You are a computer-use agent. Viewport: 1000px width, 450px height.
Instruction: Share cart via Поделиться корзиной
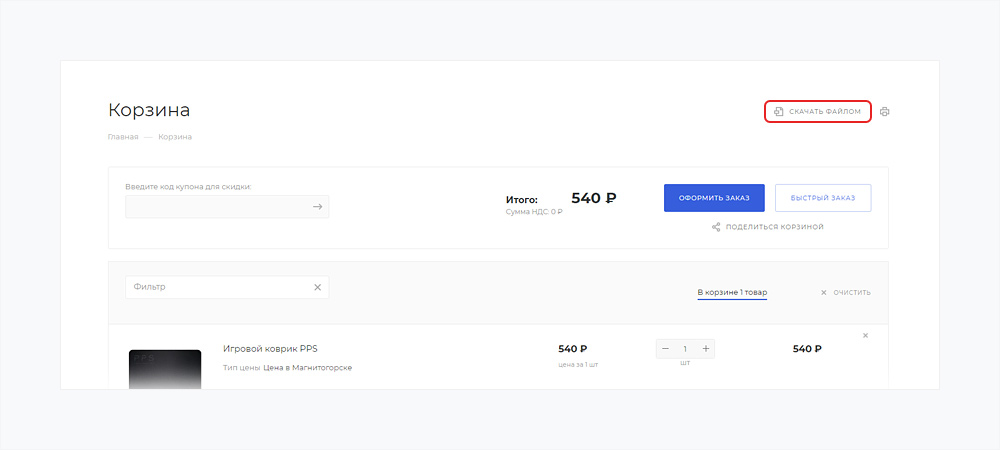tap(767, 227)
